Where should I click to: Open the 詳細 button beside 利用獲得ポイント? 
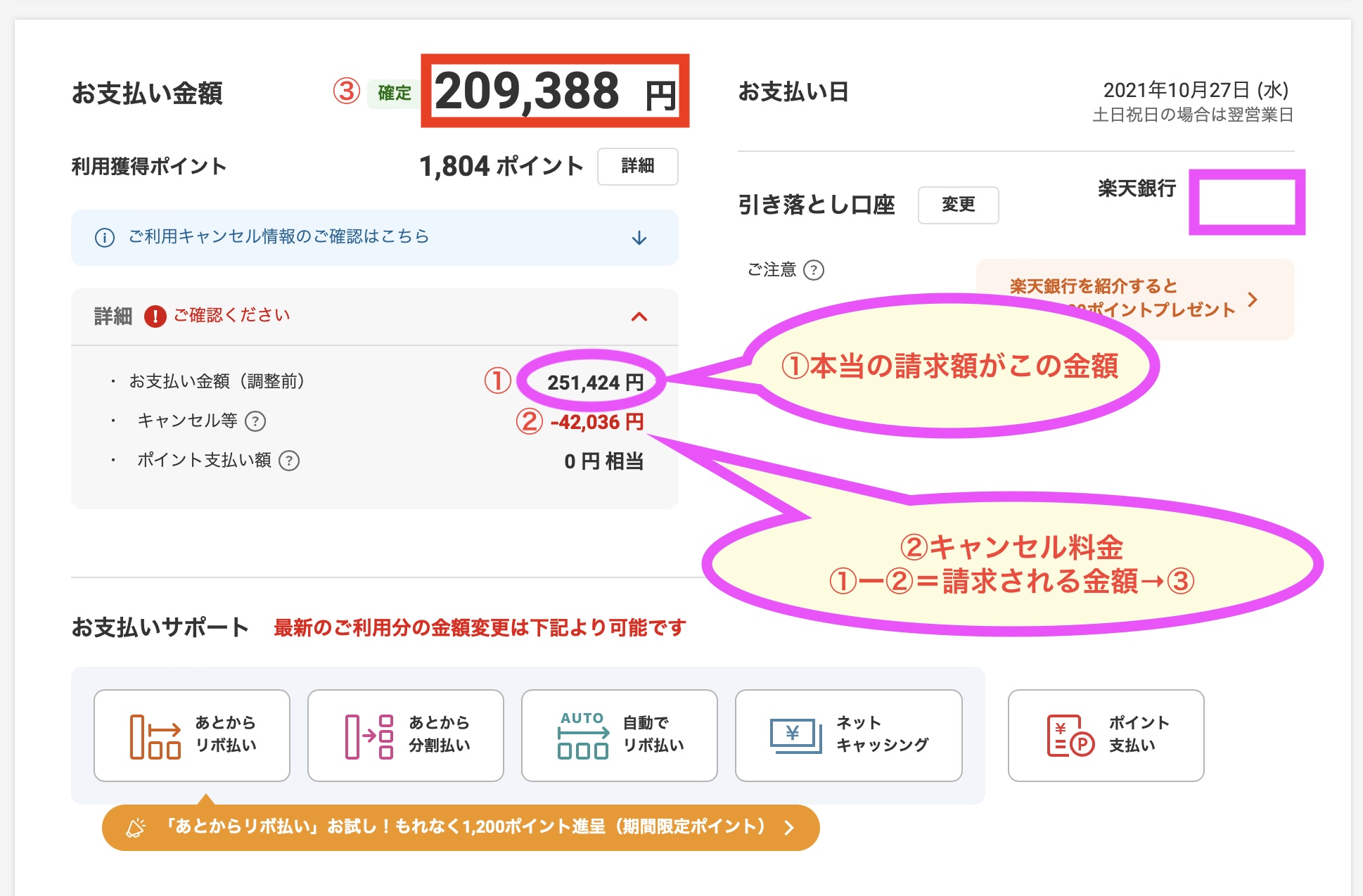pyautogui.click(x=637, y=167)
